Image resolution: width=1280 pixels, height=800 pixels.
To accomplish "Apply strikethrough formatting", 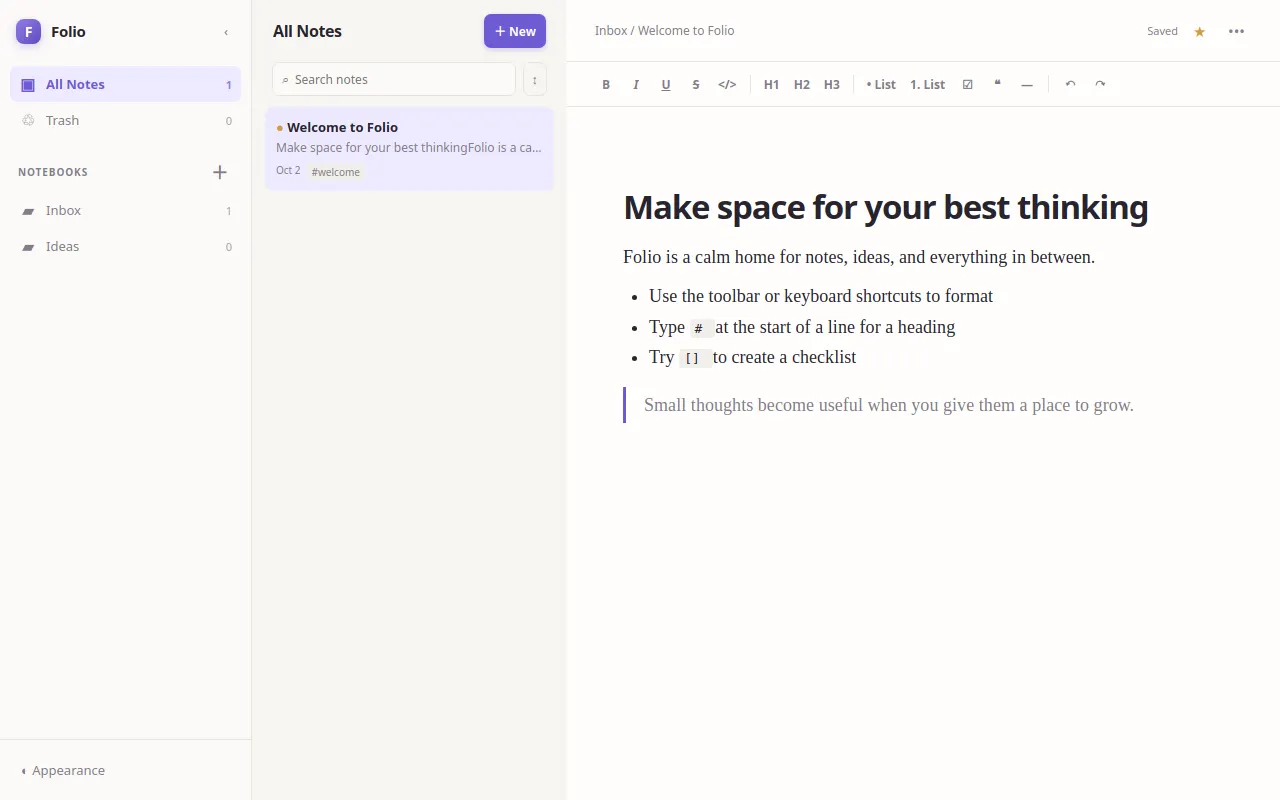I will [696, 84].
